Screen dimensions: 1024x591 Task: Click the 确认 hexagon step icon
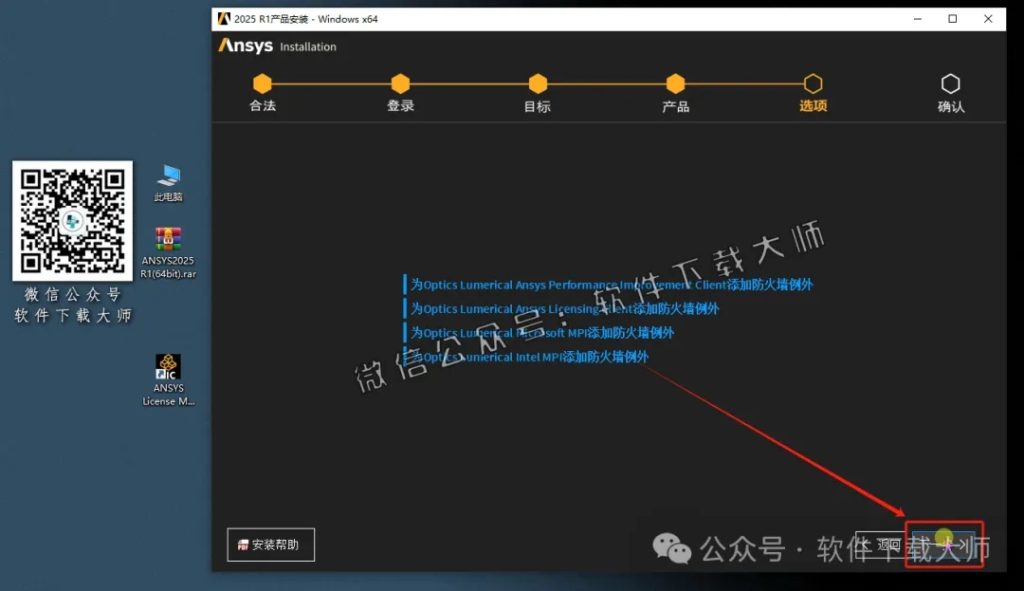[x=950, y=85]
